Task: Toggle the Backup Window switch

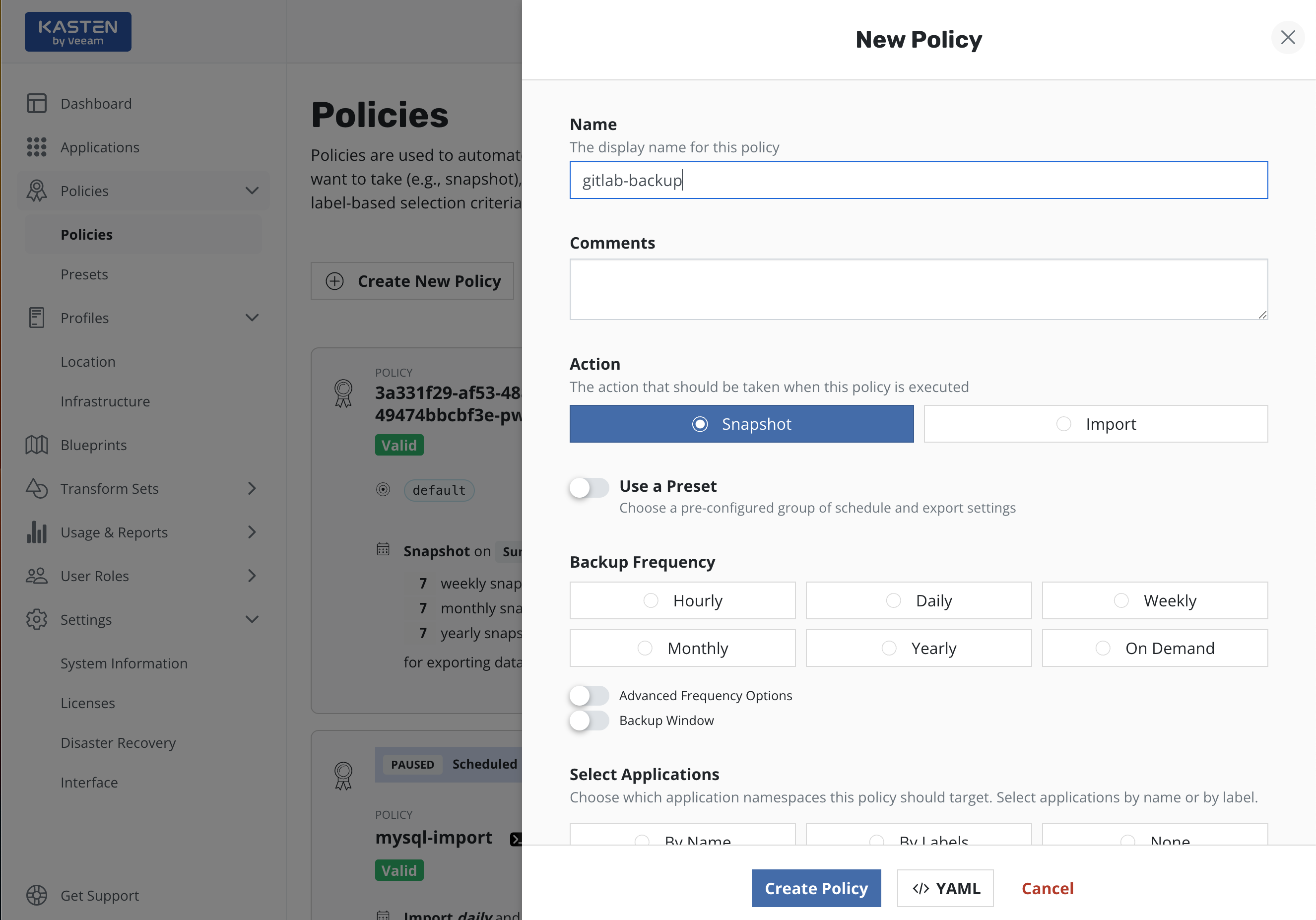Action: [589, 720]
